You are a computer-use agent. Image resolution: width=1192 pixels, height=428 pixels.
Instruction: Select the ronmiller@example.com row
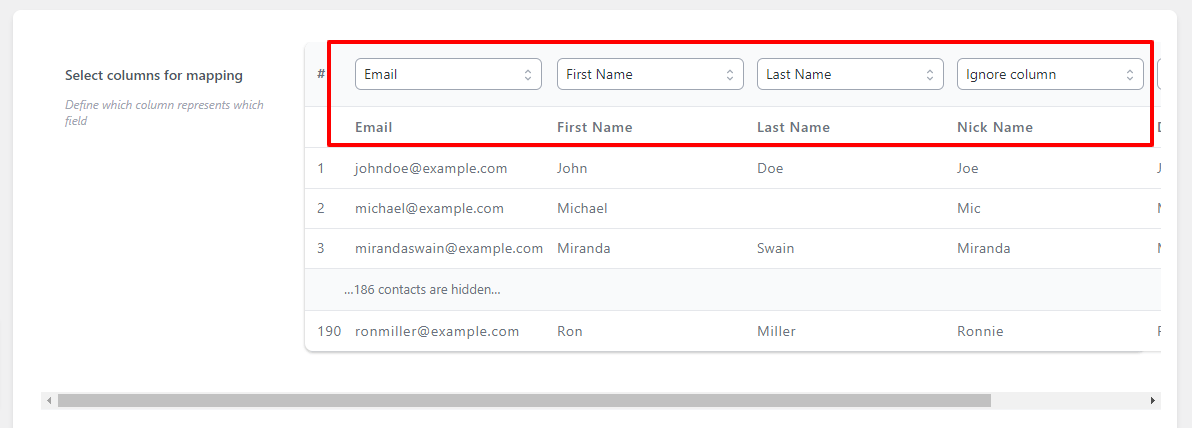click(733, 331)
